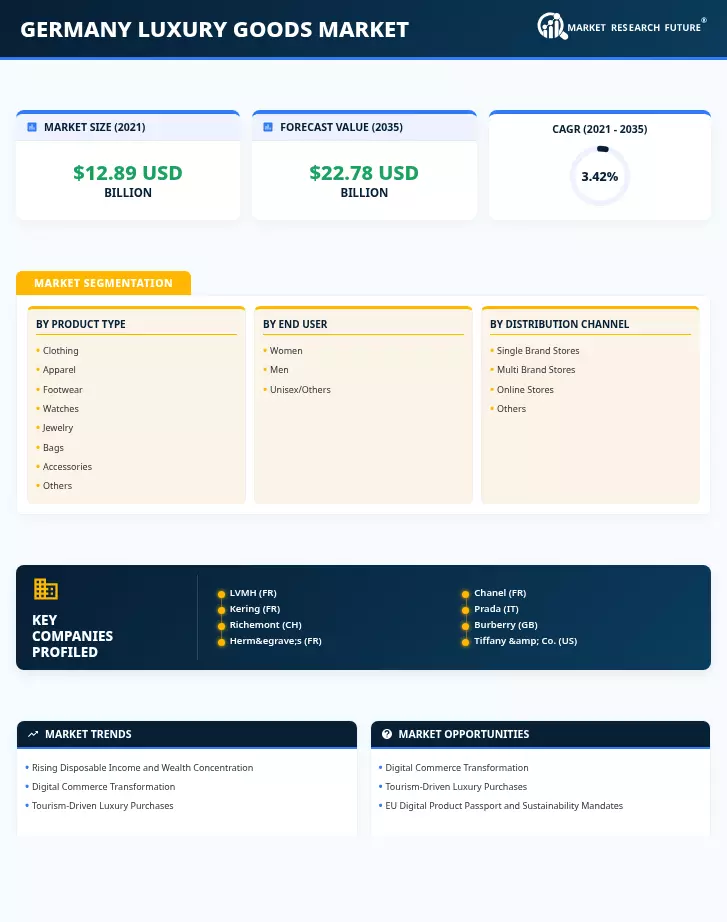Image resolution: width=727 pixels, height=922 pixels.
Task: Click the question mark icon beside Market Opportunities
Action: tap(387, 734)
